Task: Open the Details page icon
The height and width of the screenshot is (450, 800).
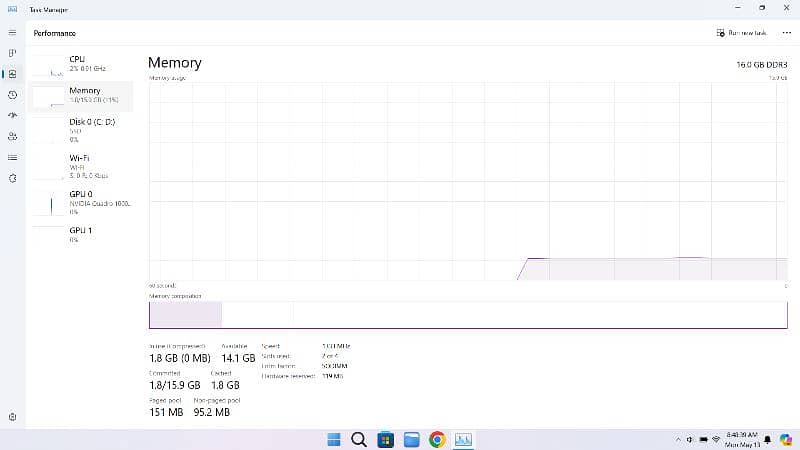Action: [12, 157]
